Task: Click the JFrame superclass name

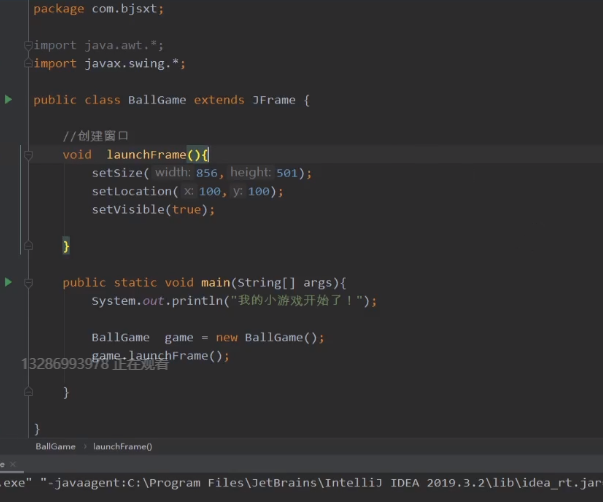Action: click(x=274, y=100)
